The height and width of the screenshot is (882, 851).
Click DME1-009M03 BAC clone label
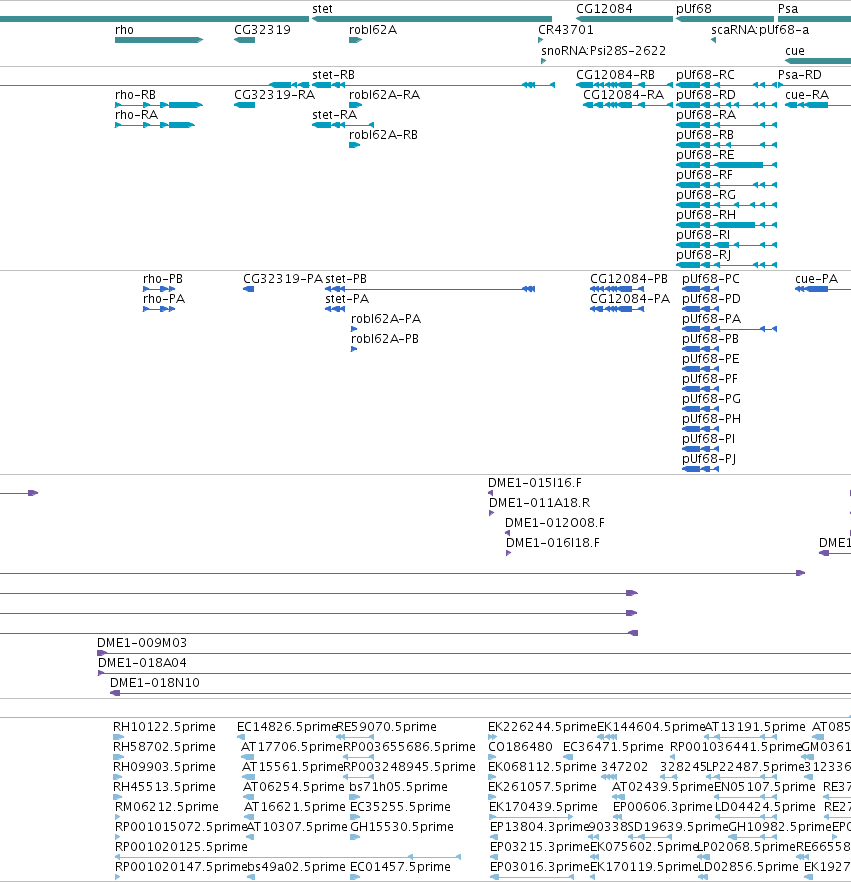pyautogui.click(x=142, y=643)
